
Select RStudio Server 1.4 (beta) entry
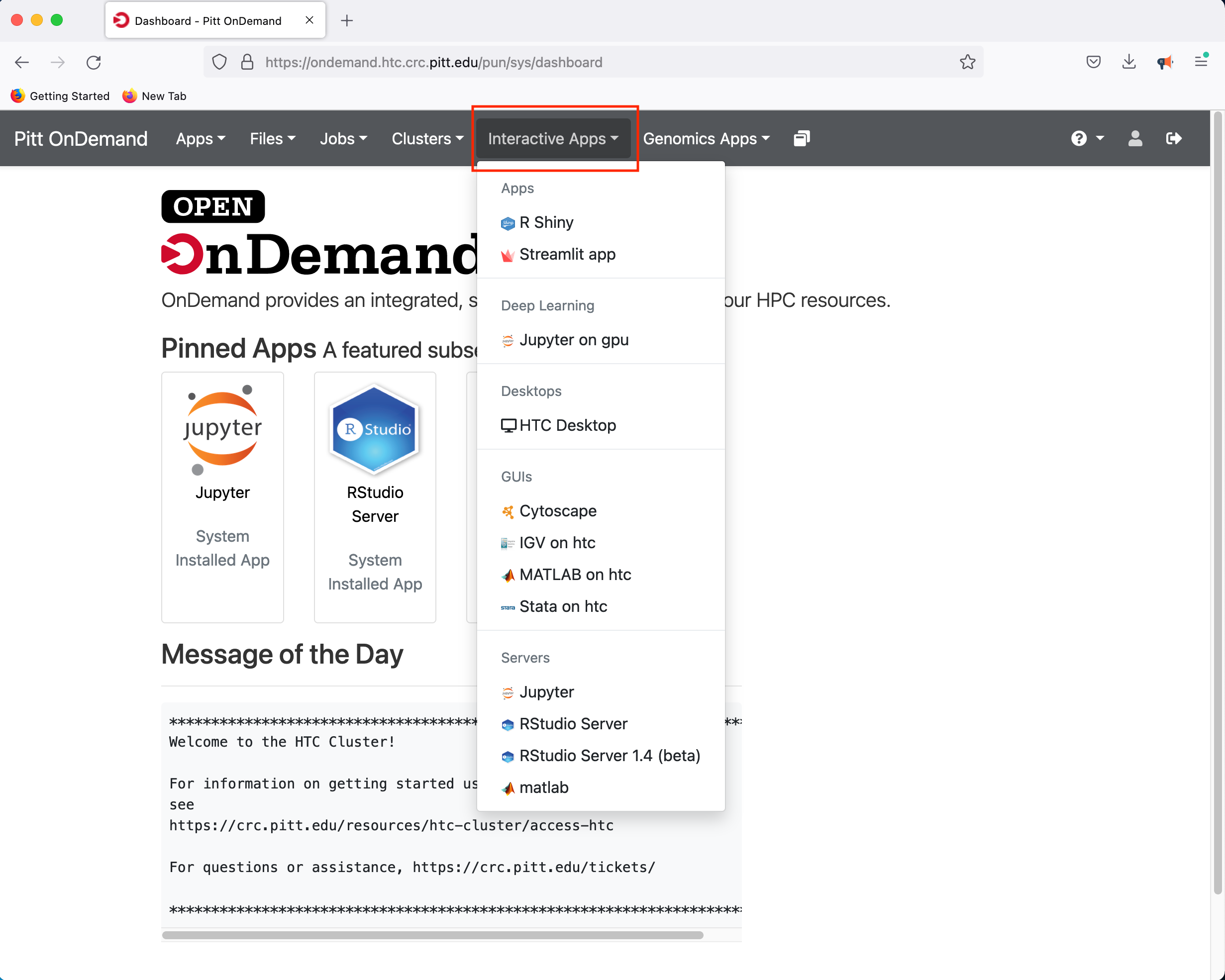(x=601, y=756)
